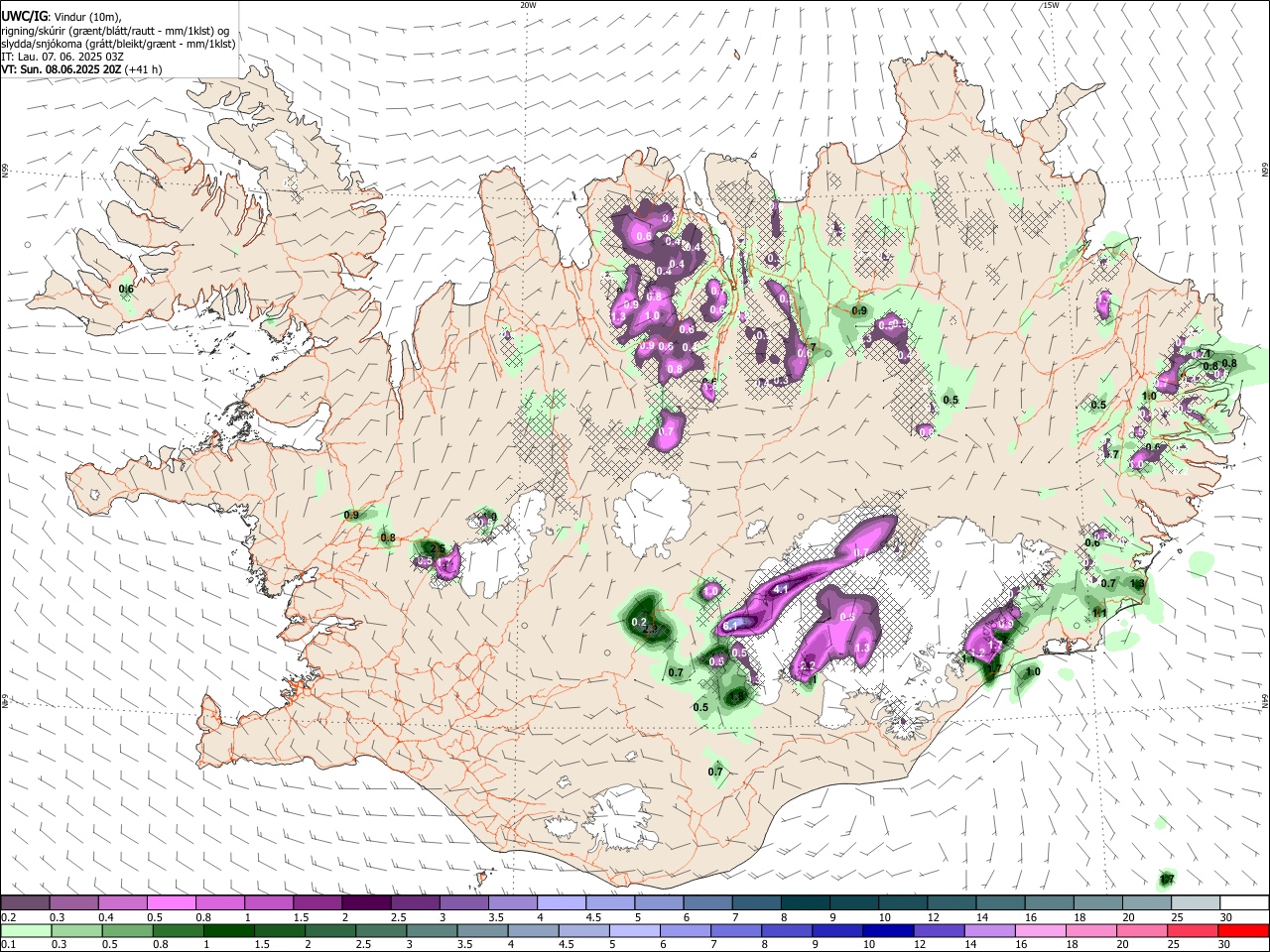This screenshot has height=952, width=1270.
Task: Select the light lavender swatch labeled 4 on top scale
Action: coord(560,903)
